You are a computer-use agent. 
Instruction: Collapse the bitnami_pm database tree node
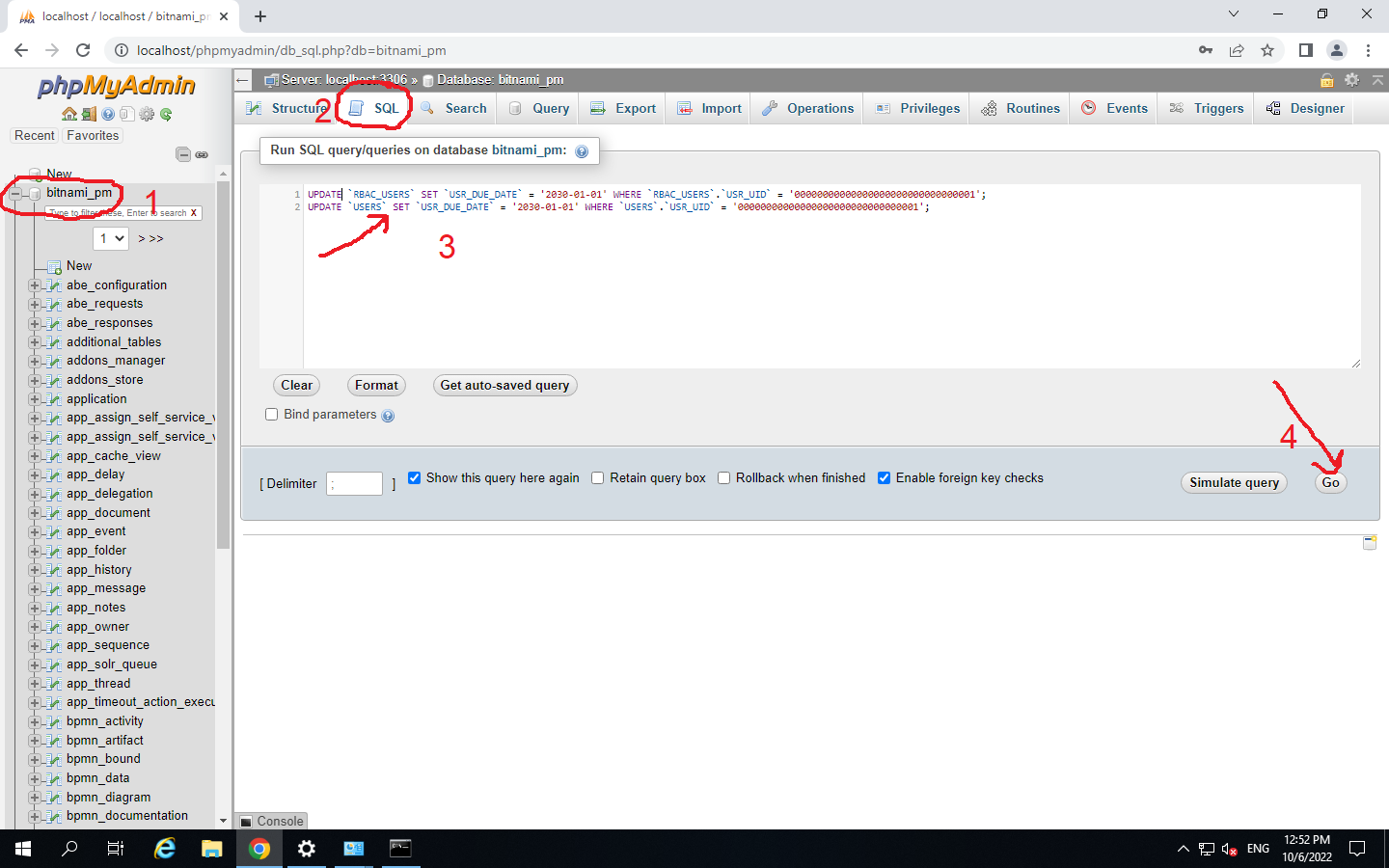(15, 194)
